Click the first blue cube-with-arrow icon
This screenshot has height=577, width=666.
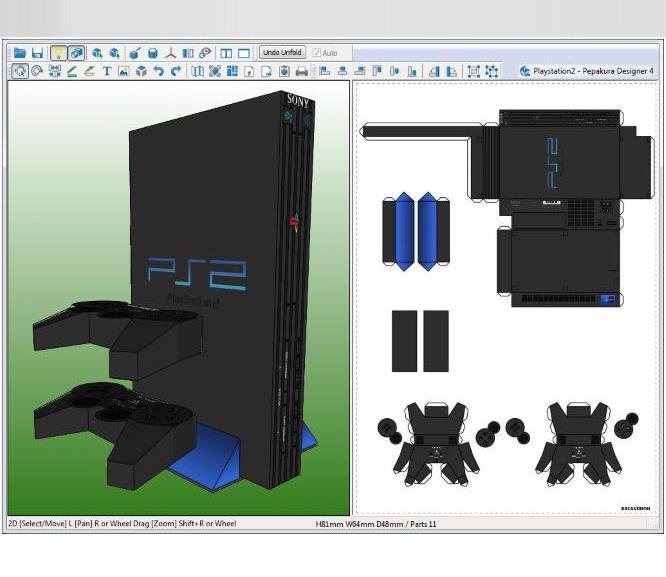pyautogui.click(x=97, y=53)
